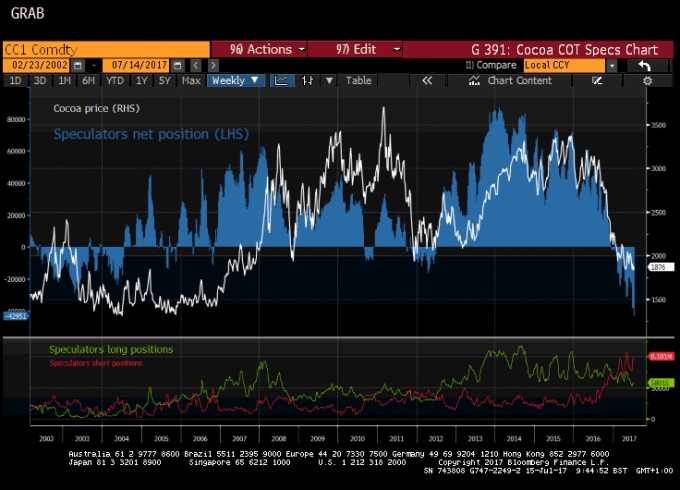Click the back arrow button
The width and height of the screenshot is (680, 490).
pyautogui.click(x=645, y=65)
